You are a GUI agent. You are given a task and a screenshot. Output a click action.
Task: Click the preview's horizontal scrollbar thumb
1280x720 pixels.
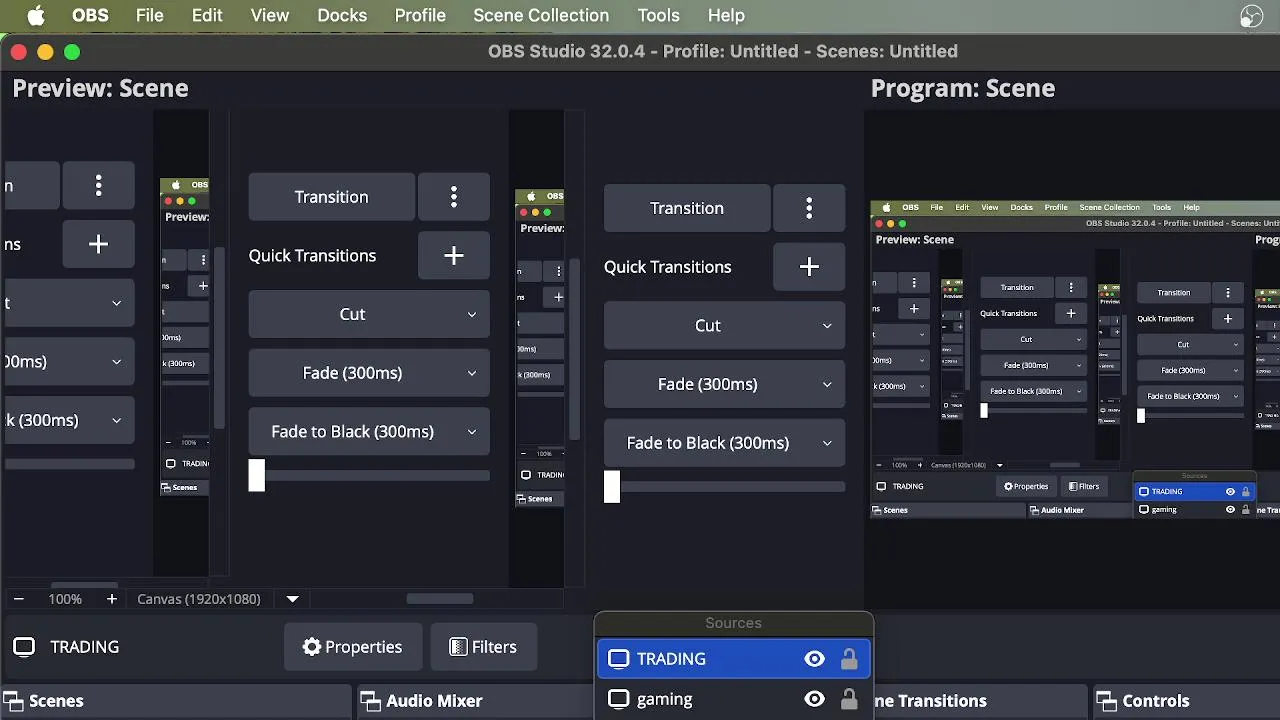pos(440,599)
